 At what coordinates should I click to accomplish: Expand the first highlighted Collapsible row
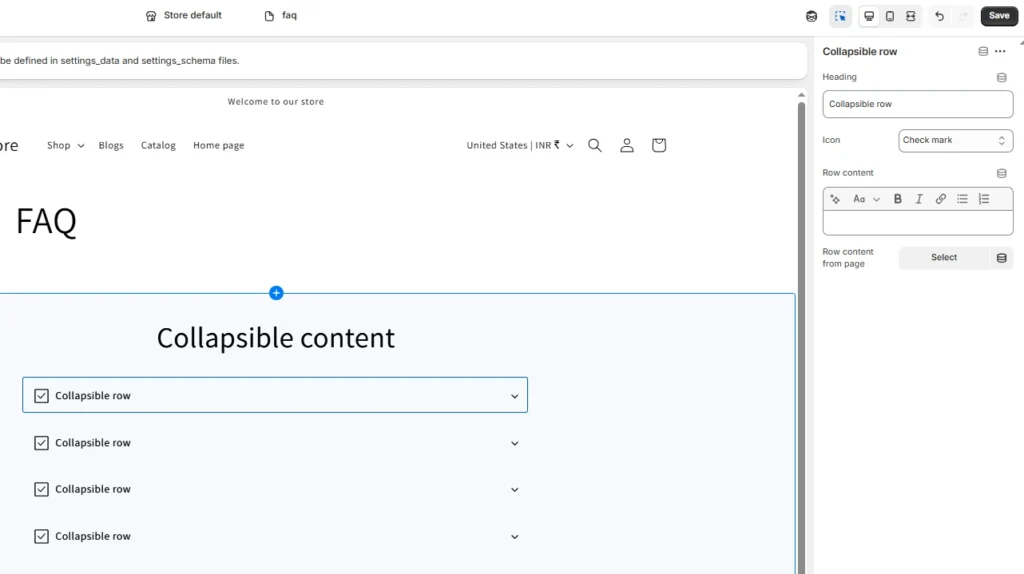pyautogui.click(x=275, y=395)
